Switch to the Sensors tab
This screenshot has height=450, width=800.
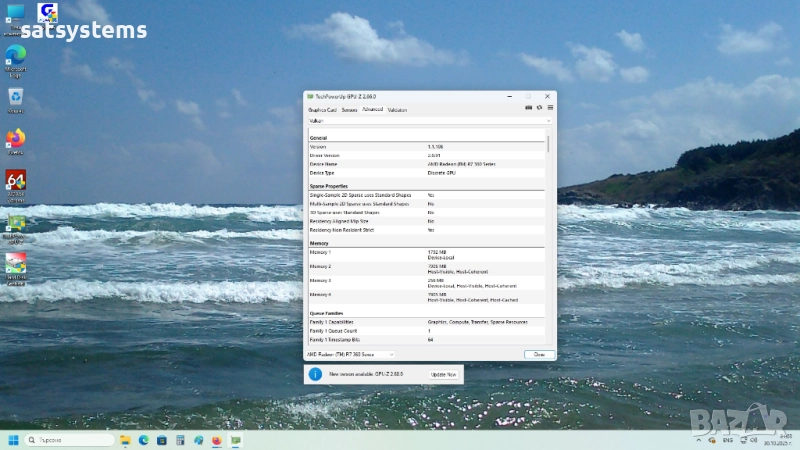pos(349,109)
